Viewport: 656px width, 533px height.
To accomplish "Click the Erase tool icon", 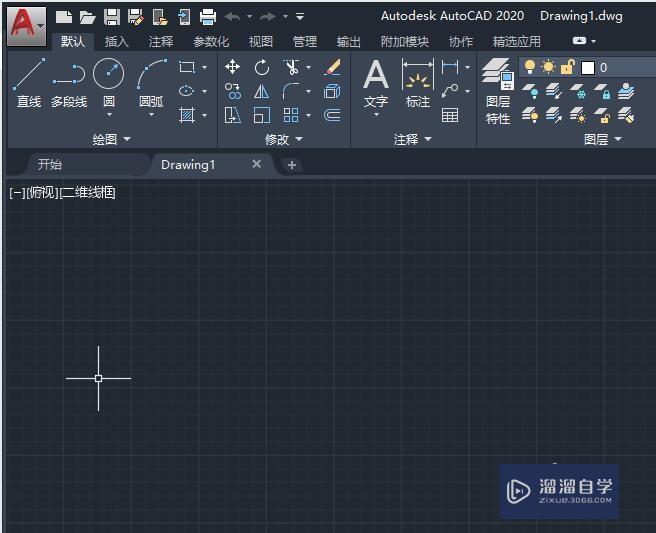I will (332, 67).
